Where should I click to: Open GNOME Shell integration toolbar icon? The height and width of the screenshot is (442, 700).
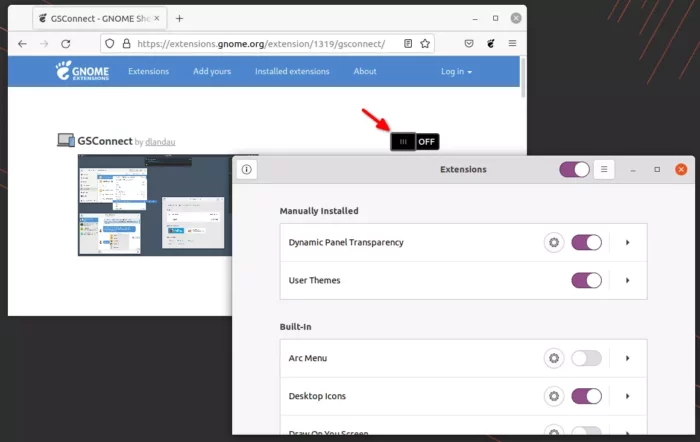(491, 43)
